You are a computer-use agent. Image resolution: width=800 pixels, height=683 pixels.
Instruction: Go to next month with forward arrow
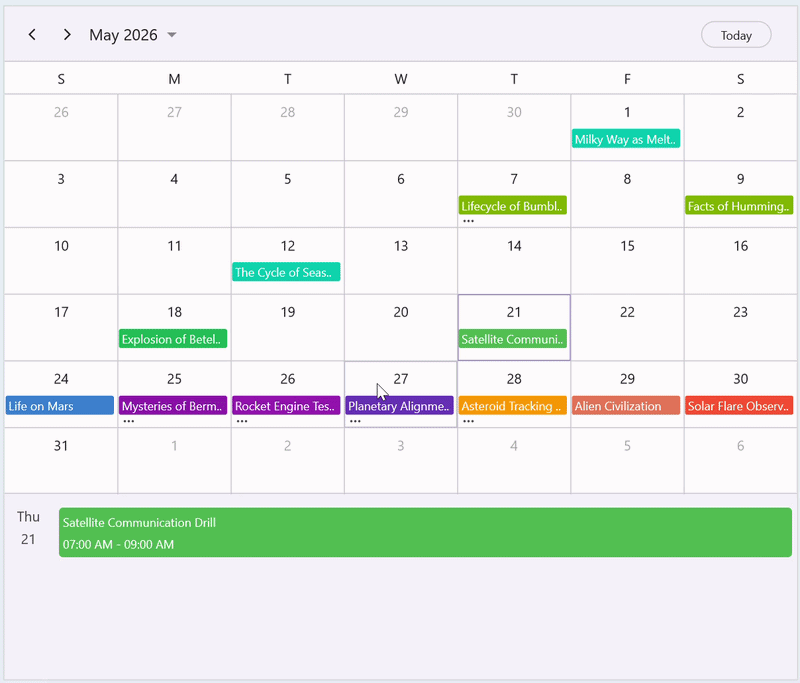(67, 35)
